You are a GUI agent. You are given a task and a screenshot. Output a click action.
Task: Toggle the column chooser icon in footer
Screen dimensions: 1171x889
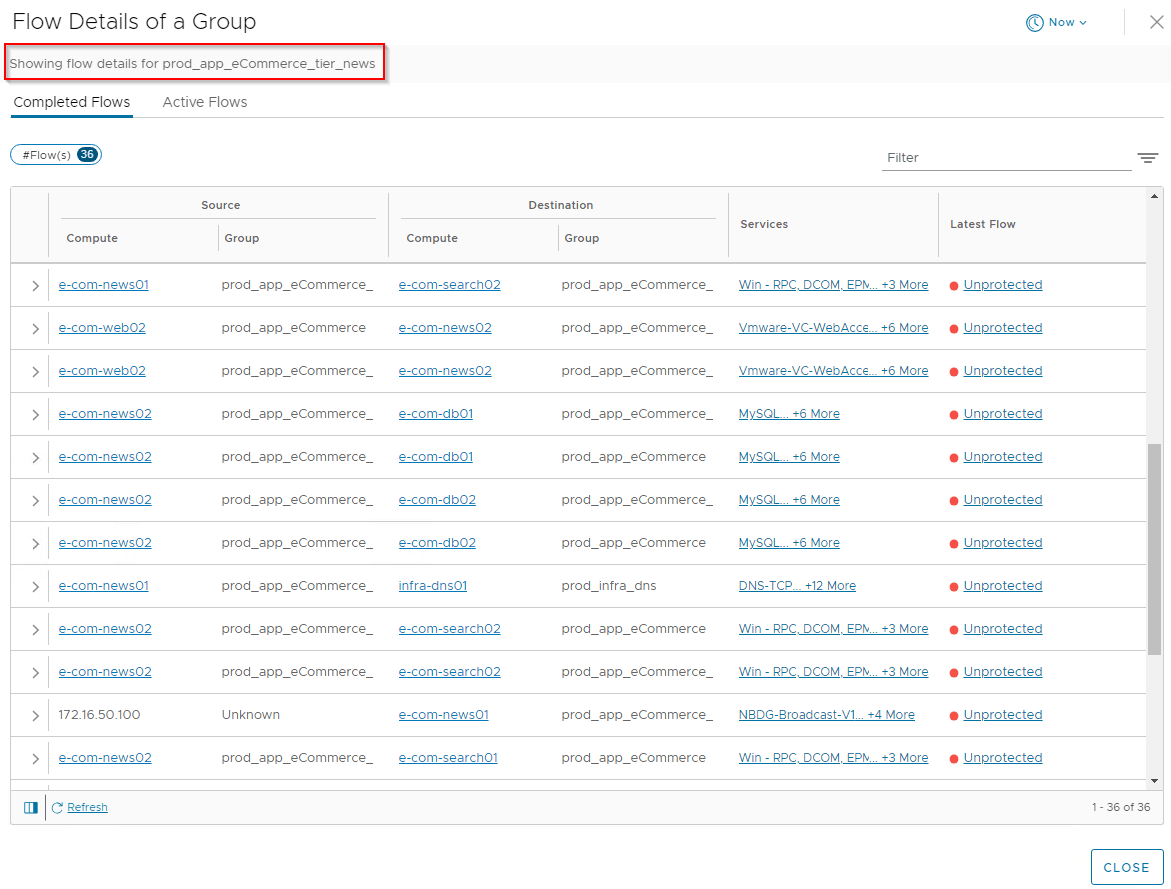[31, 808]
